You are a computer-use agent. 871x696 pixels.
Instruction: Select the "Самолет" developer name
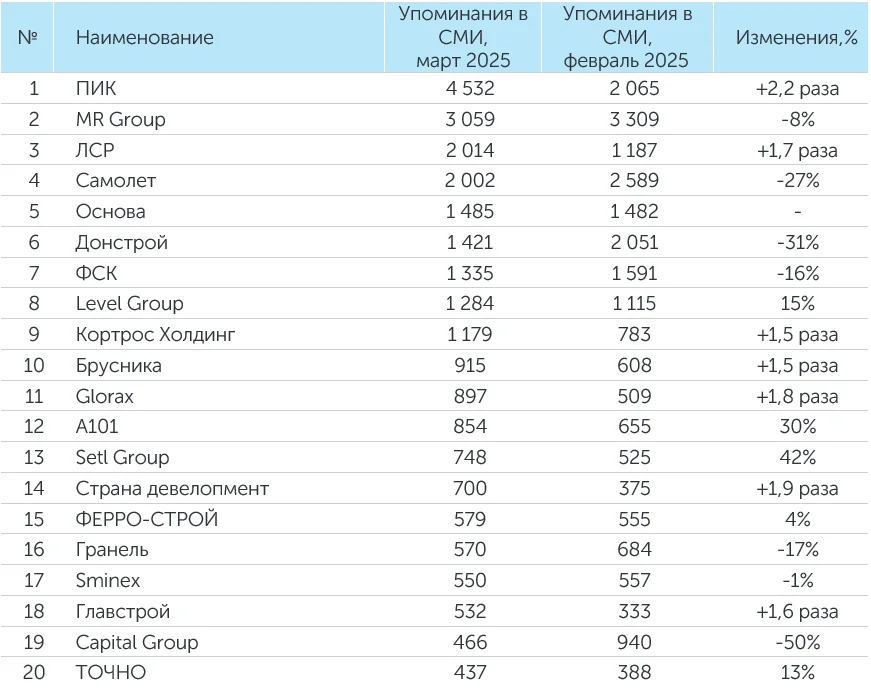116,181
